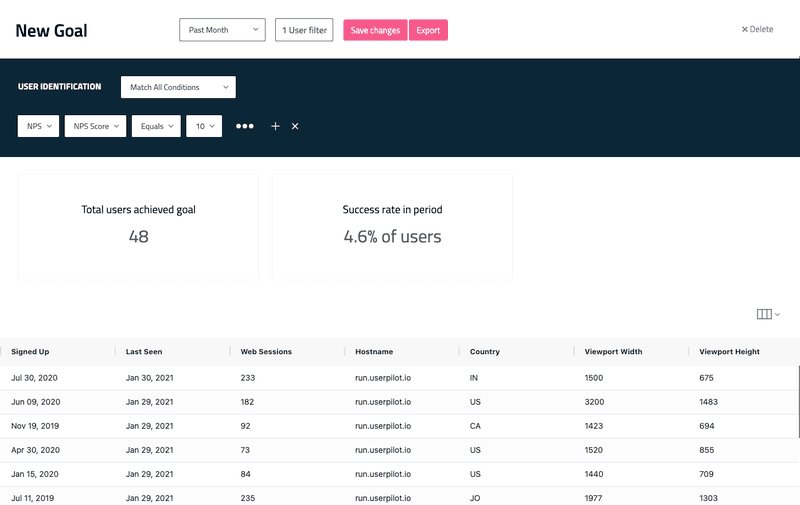Click viewport height value 709
800x505 pixels.
[x=706, y=474]
